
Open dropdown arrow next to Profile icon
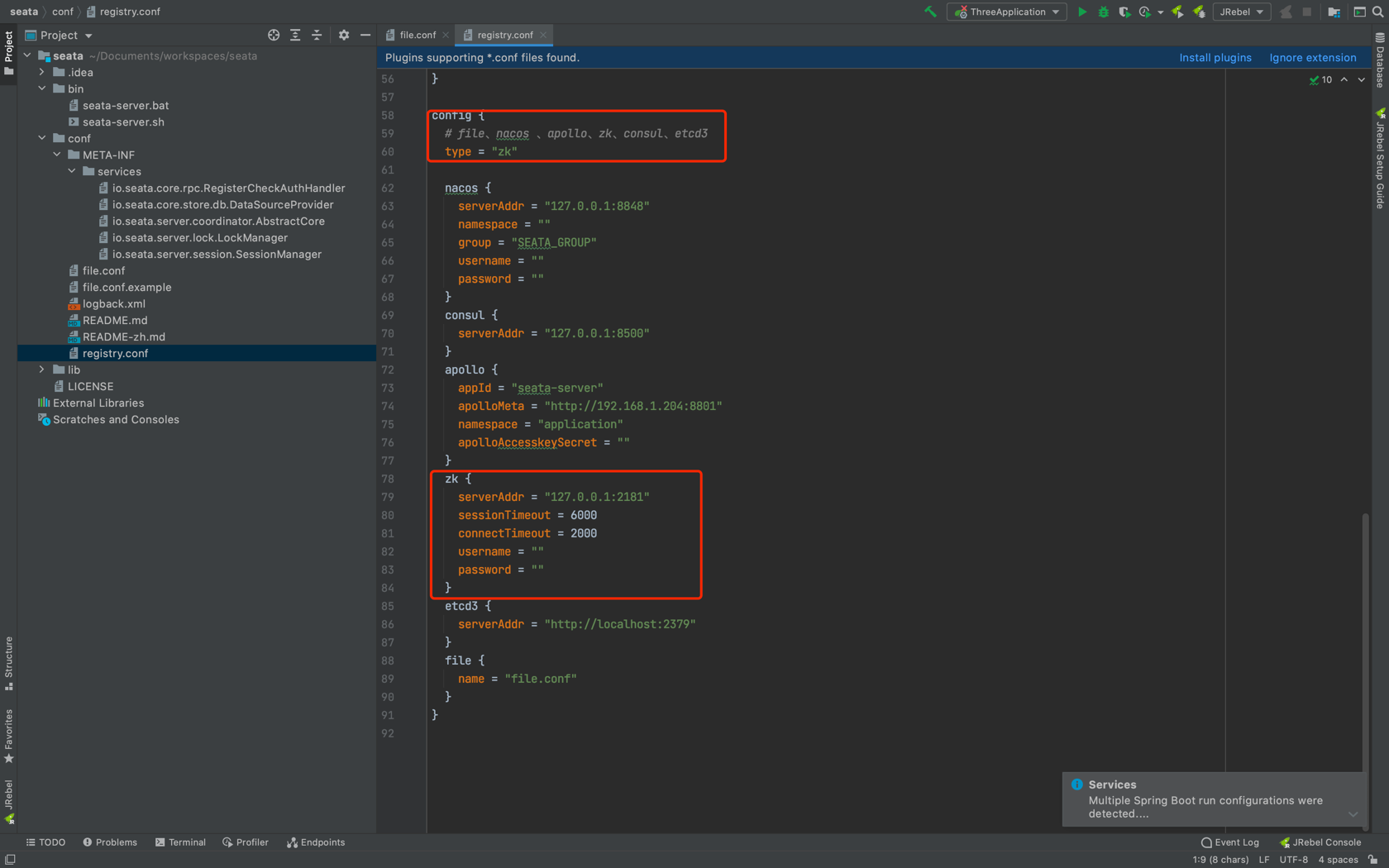[x=1160, y=12]
